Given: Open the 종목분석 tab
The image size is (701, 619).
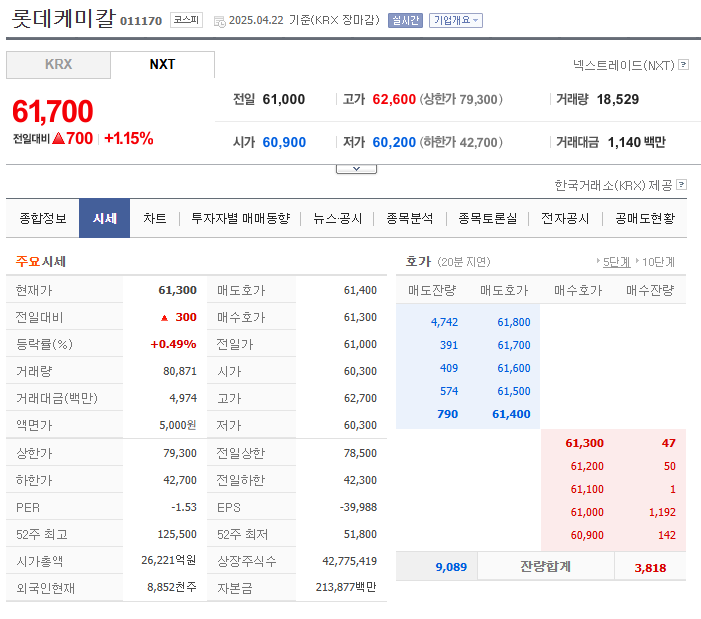Looking at the screenshot, I should 410,218.
